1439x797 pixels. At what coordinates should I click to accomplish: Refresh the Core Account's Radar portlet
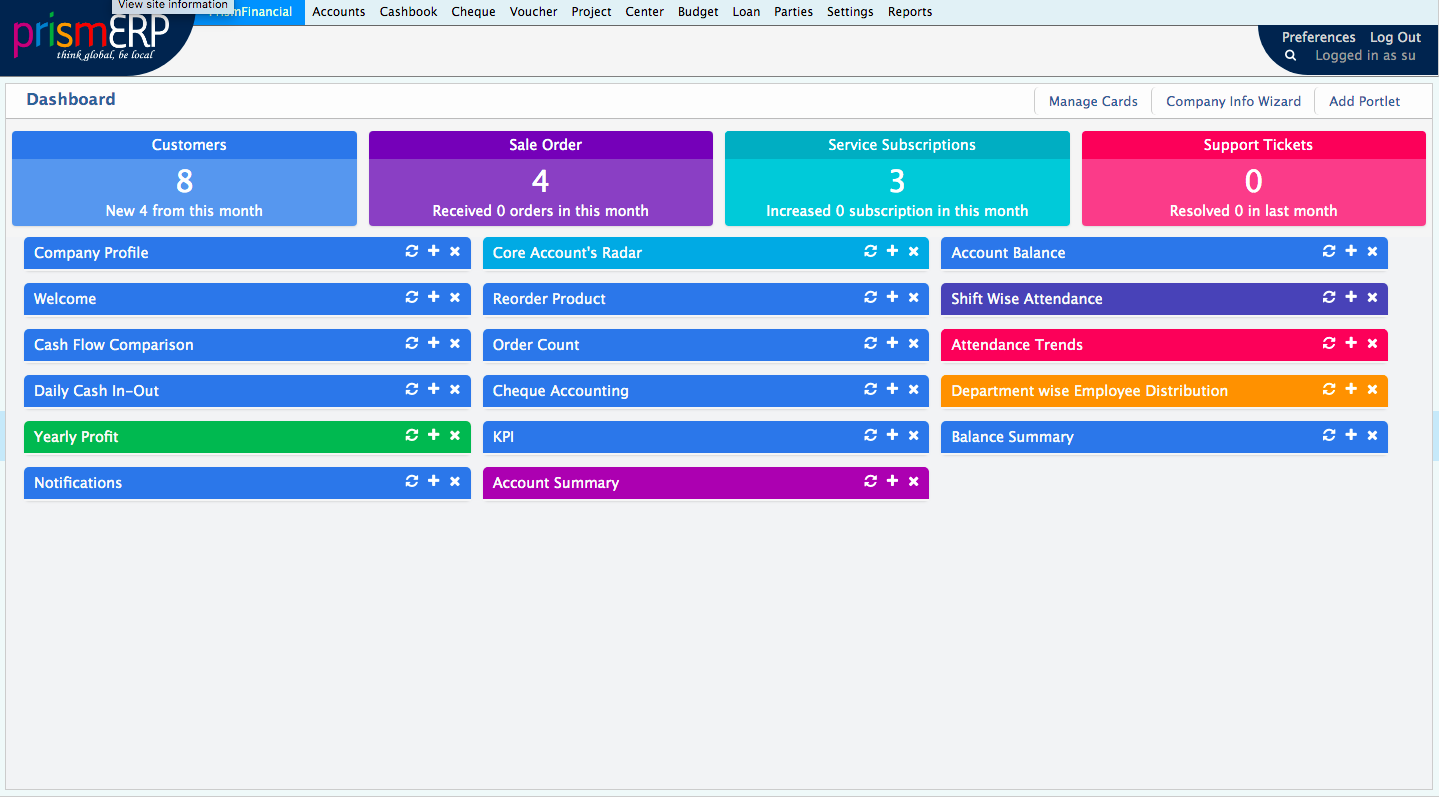click(870, 252)
